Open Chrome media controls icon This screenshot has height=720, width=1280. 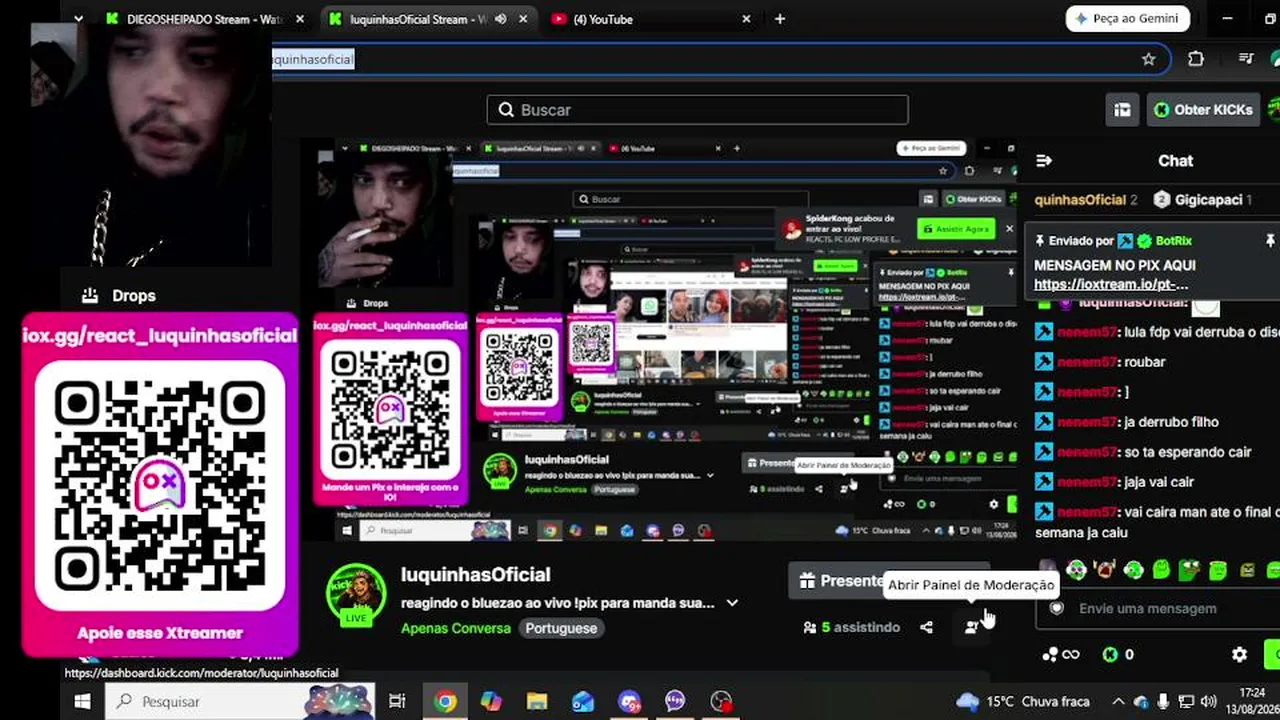(x=1246, y=59)
